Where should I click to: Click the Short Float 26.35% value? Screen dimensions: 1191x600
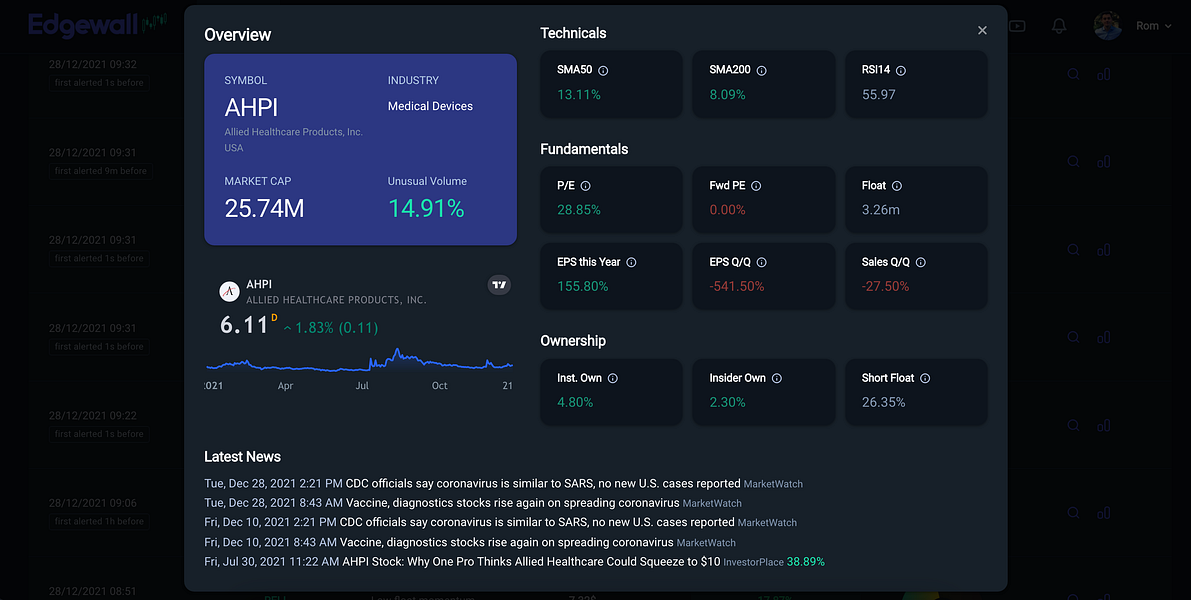click(x=883, y=403)
